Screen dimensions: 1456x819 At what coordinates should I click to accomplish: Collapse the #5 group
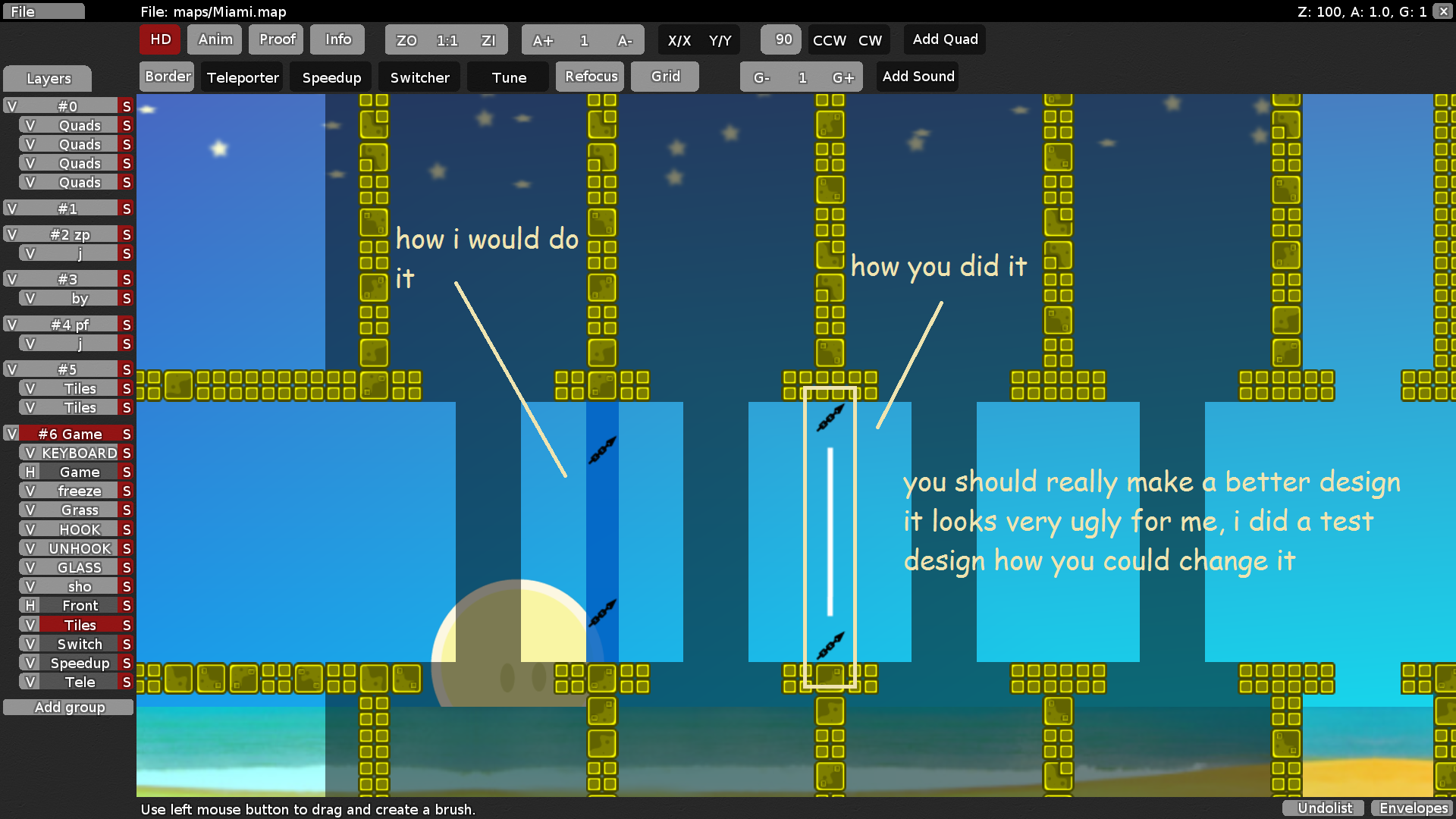[x=67, y=369]
